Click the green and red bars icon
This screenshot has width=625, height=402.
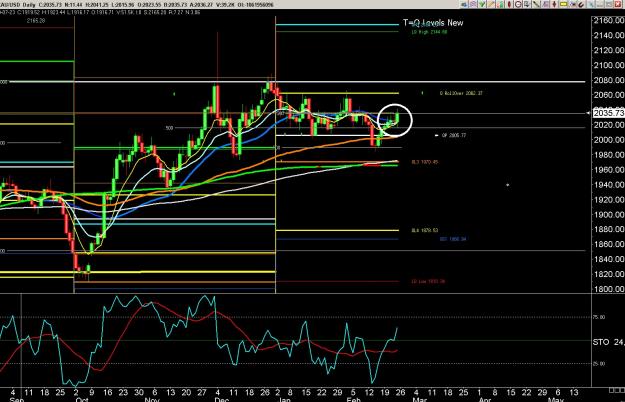pyautogui.click(x=500, y=4)
